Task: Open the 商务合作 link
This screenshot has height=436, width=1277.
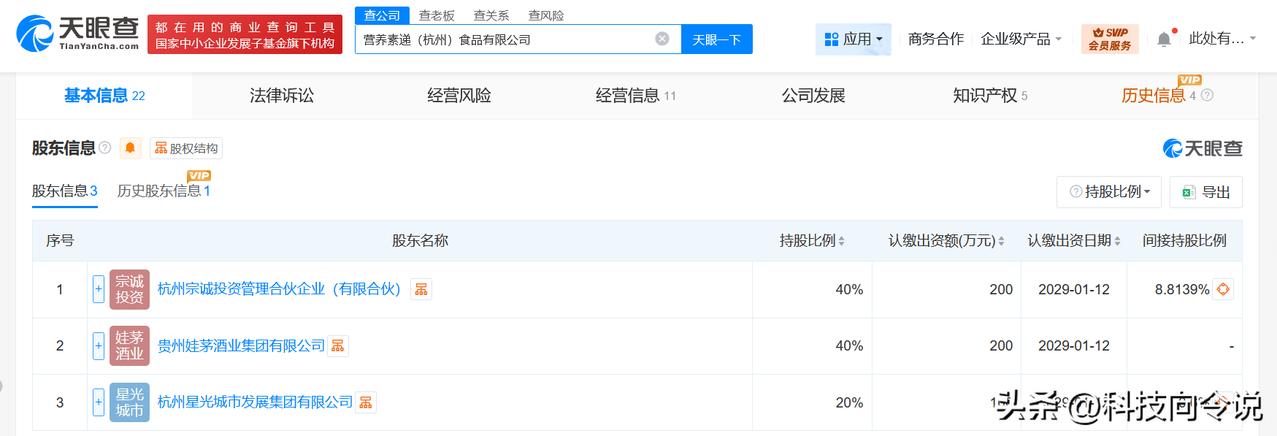Action: click(936, 39)
